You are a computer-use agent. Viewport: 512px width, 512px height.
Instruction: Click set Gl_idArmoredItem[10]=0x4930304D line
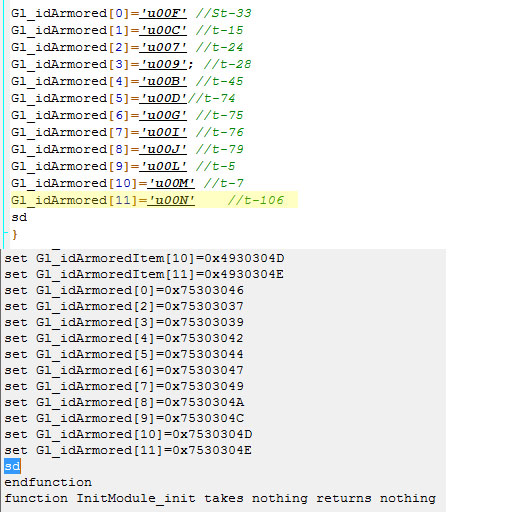[144, 259]
